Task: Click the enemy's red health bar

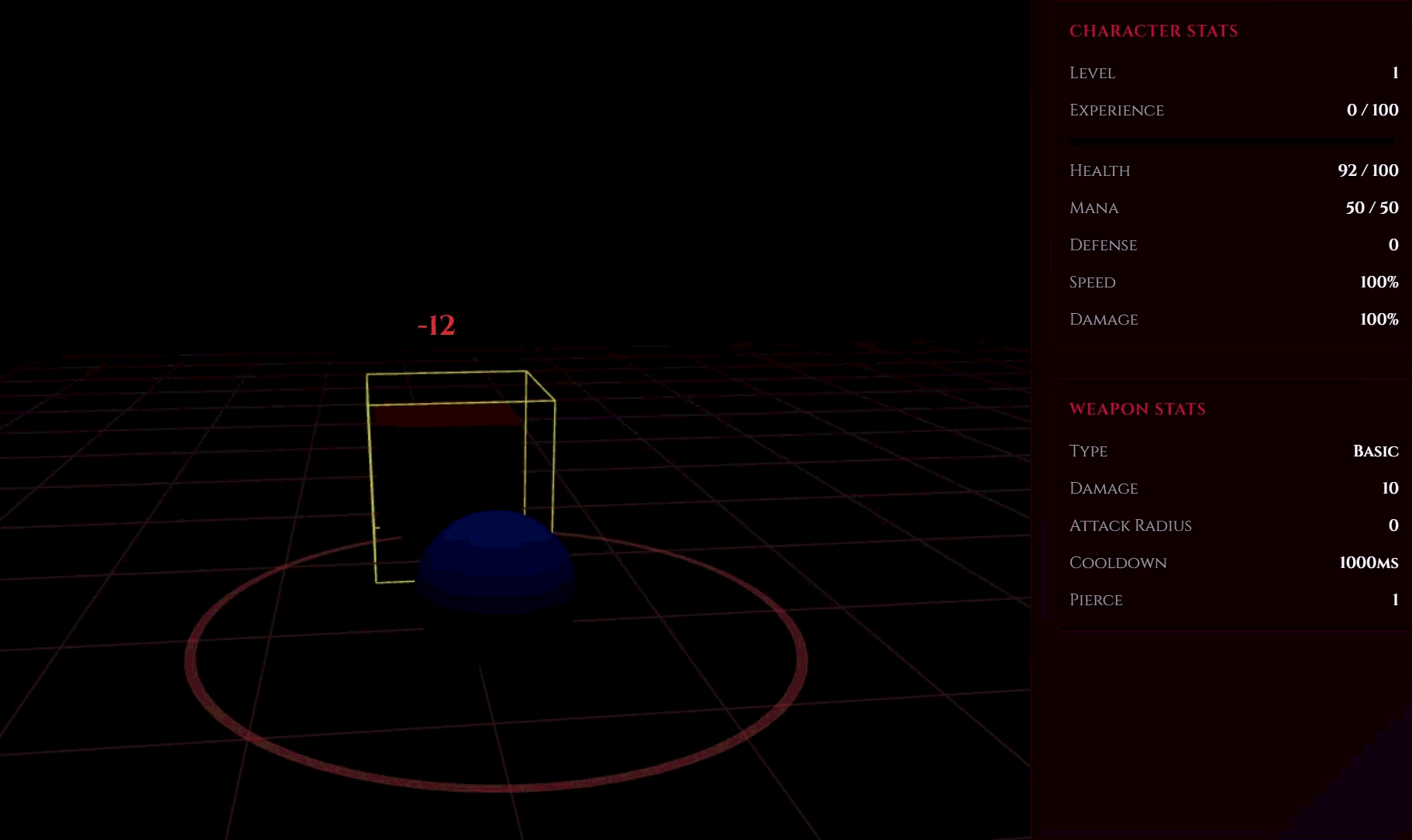Action: (448, 417)
